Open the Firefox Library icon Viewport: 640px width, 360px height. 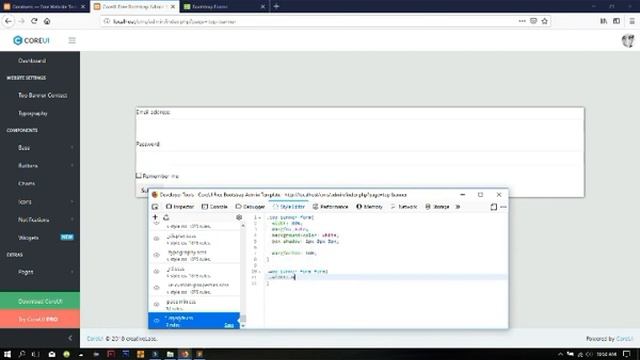pyautogui.click(x=604, y=21)
